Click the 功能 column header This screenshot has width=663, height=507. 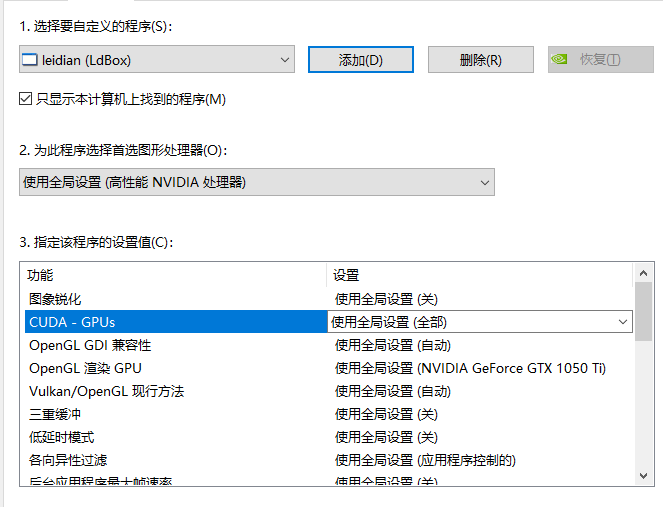click(x=41, y=275)
